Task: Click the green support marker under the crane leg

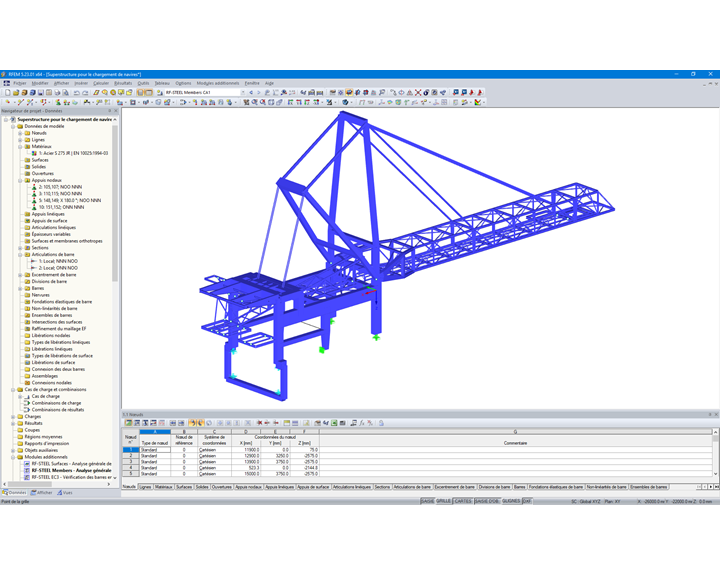Action: [377, 338]
